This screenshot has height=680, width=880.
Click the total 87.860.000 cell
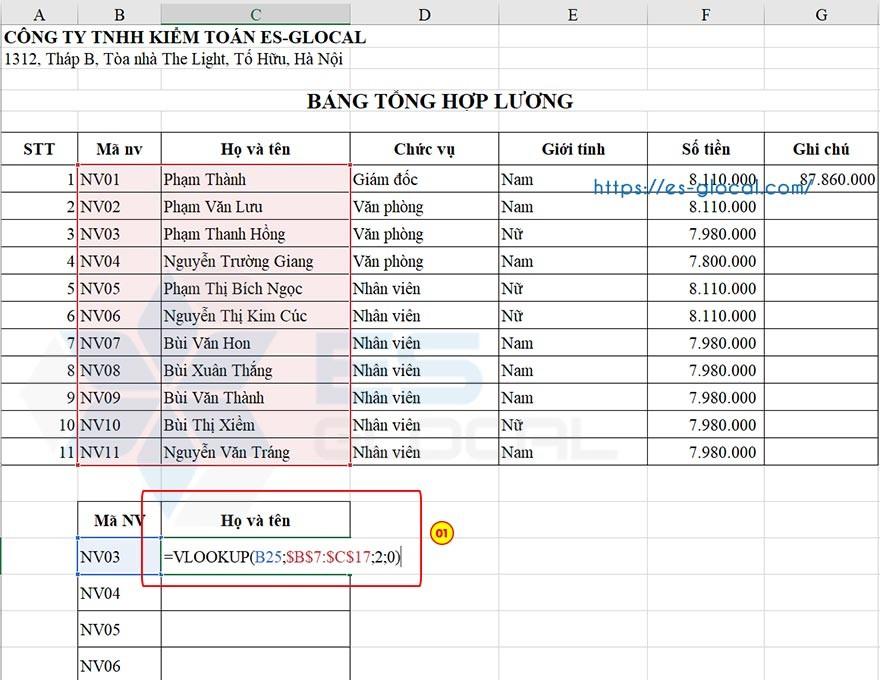[x=821, y=179]
